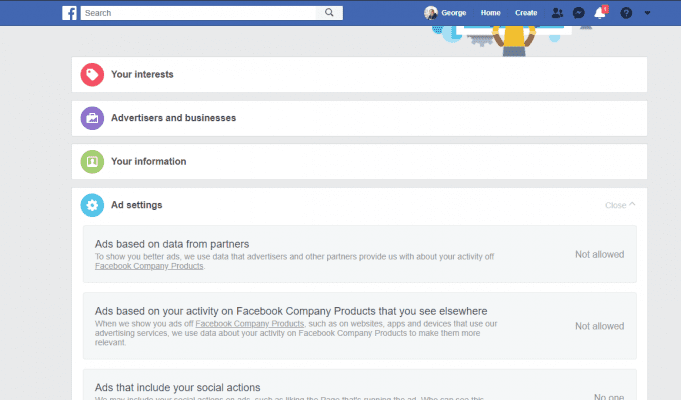Open the account dropdown arrow

[x=647, y=13]
